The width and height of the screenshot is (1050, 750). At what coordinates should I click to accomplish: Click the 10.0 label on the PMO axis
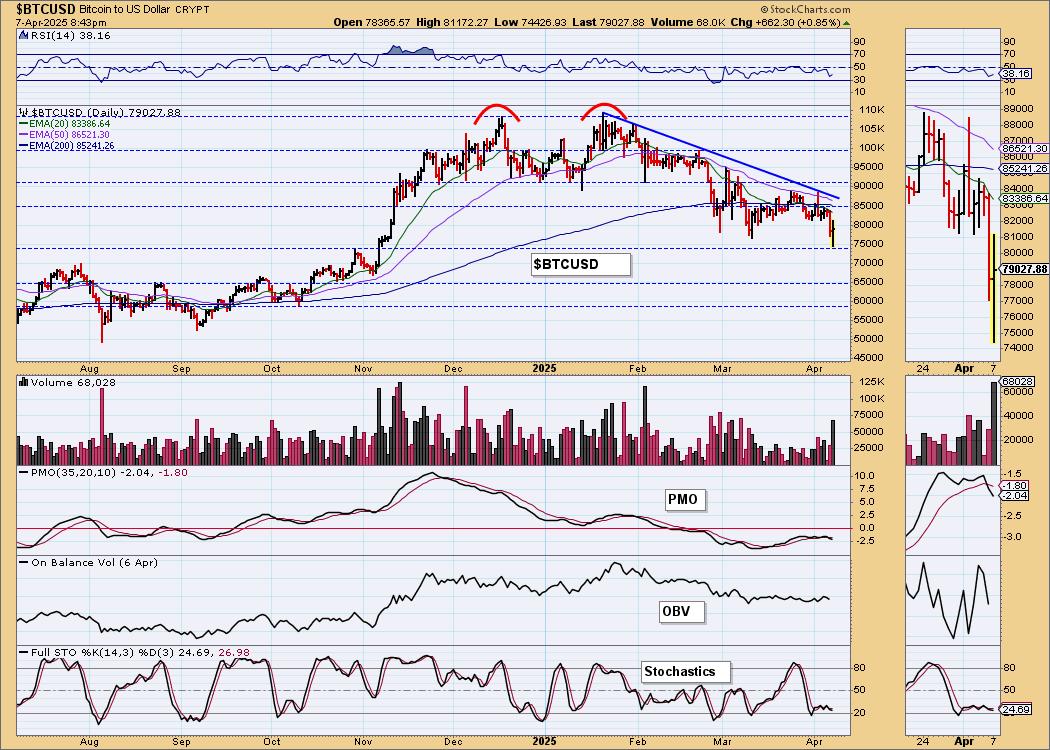(x=866, y=476)
